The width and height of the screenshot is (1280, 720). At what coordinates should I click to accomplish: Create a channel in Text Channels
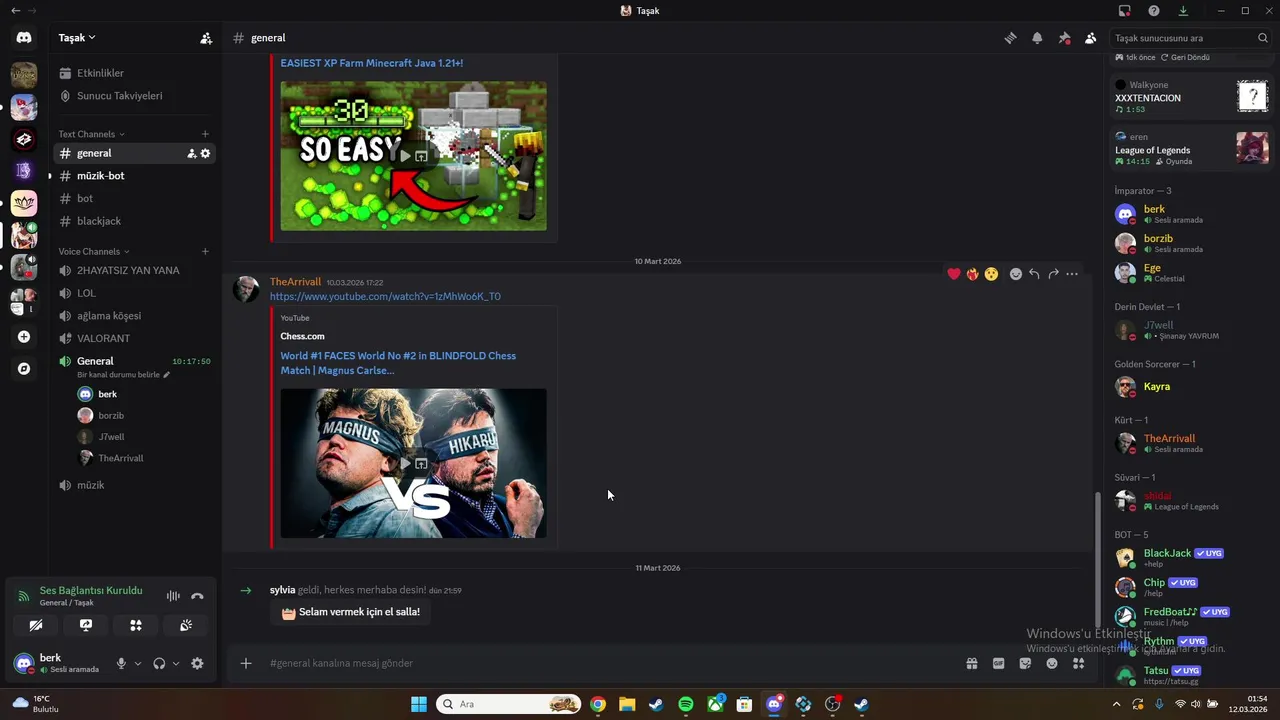pos(205,134)
